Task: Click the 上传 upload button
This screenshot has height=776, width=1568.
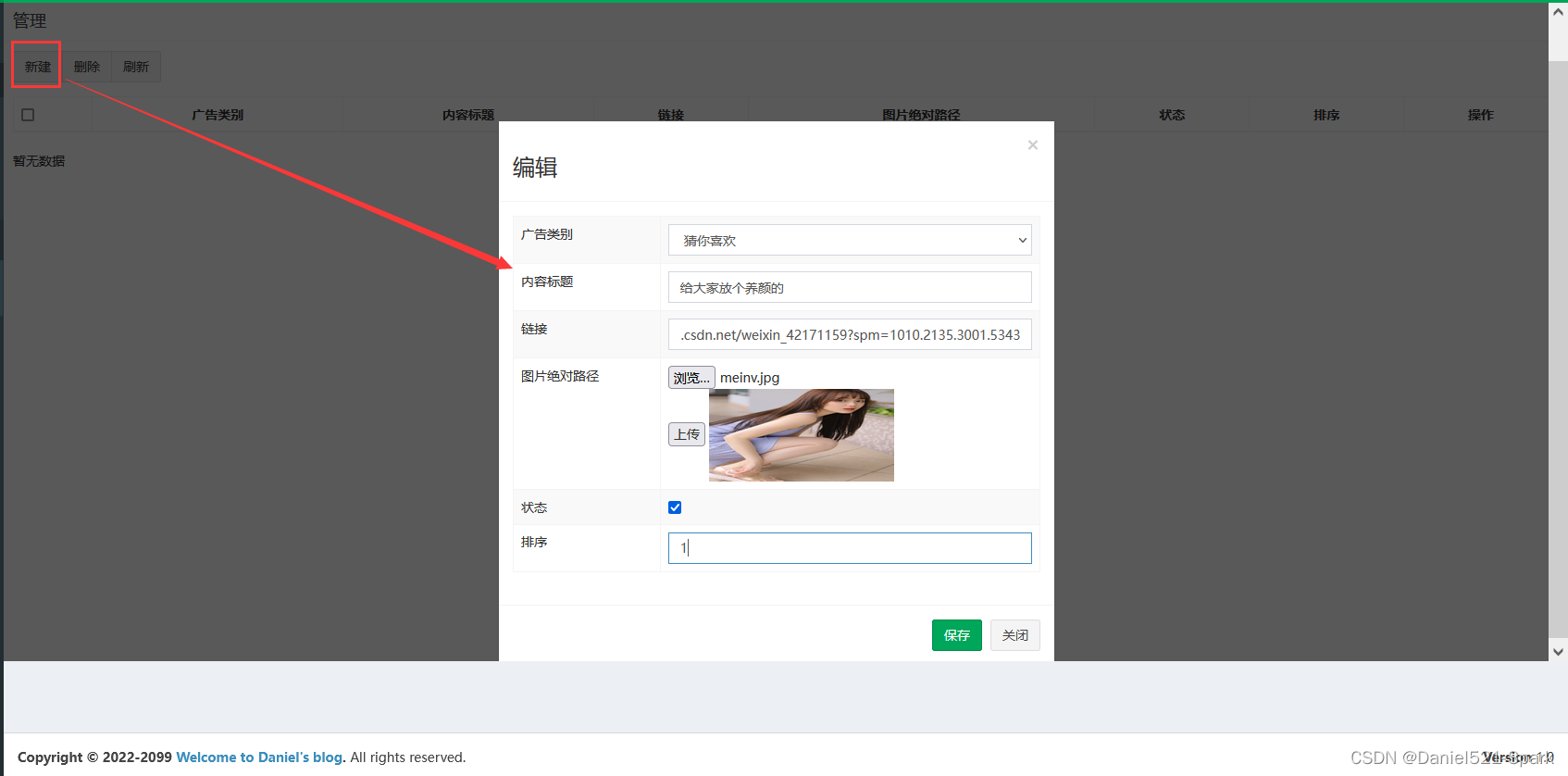Action: point(687,434)
